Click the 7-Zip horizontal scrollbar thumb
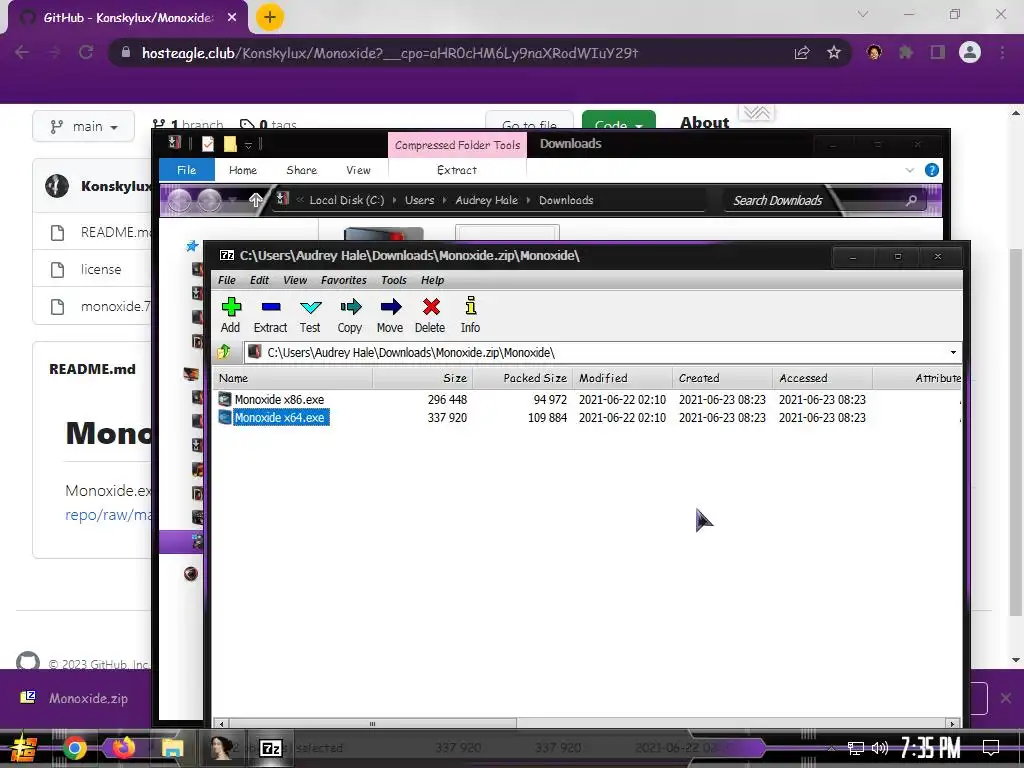The width and height of the screenshot is (1024, 768). tap(372, 724)
